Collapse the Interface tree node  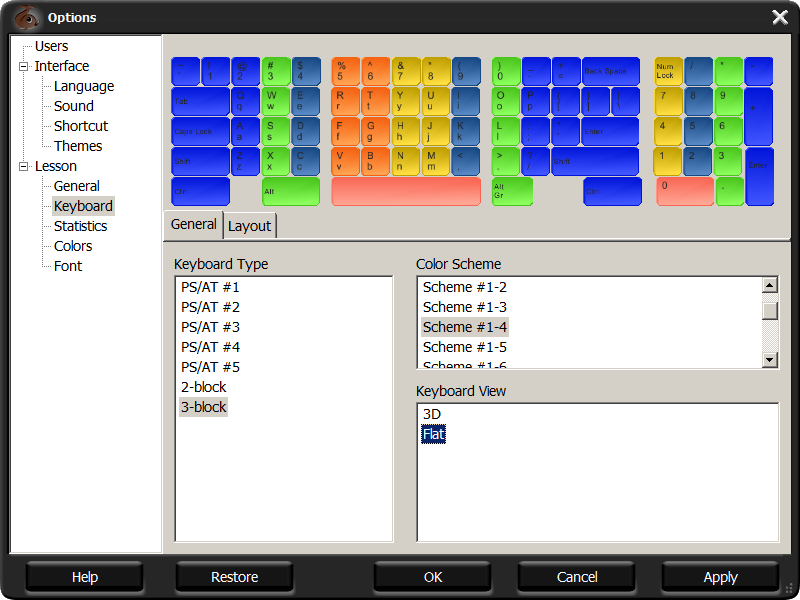(24, 67)
